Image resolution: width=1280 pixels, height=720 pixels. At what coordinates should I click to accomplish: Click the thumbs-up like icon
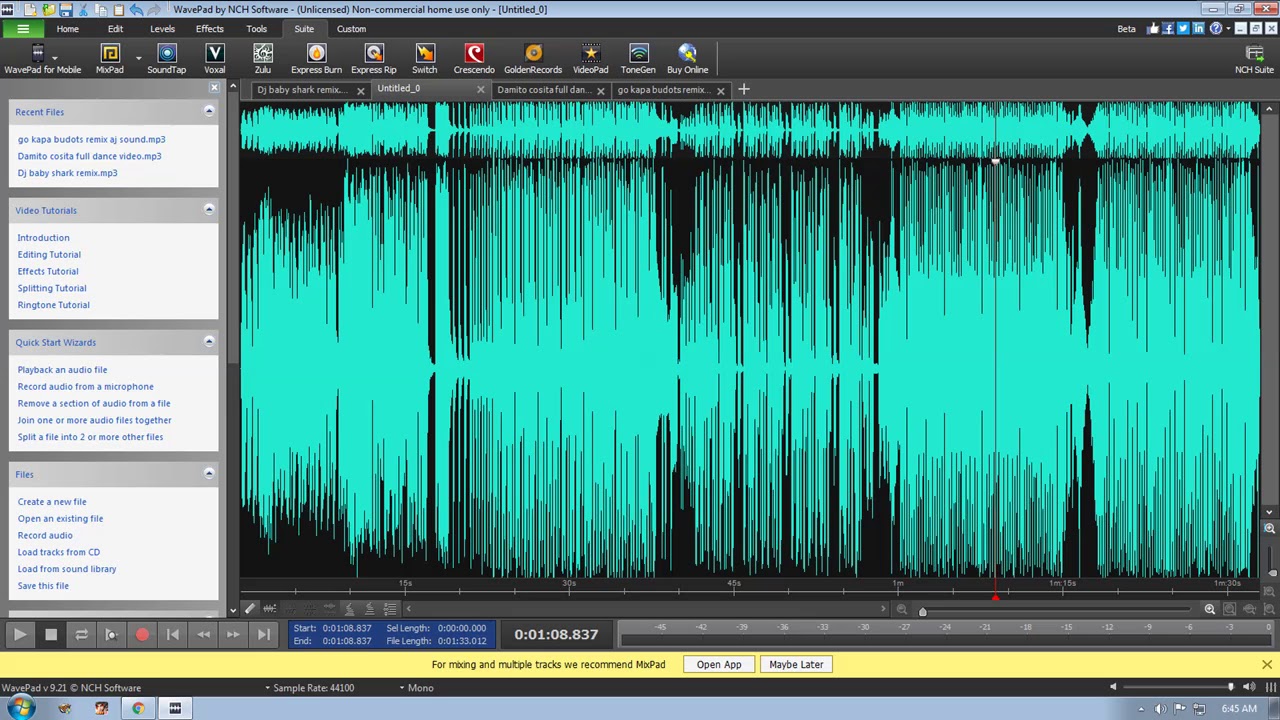pyautogui.click(x=1153, y=29)
